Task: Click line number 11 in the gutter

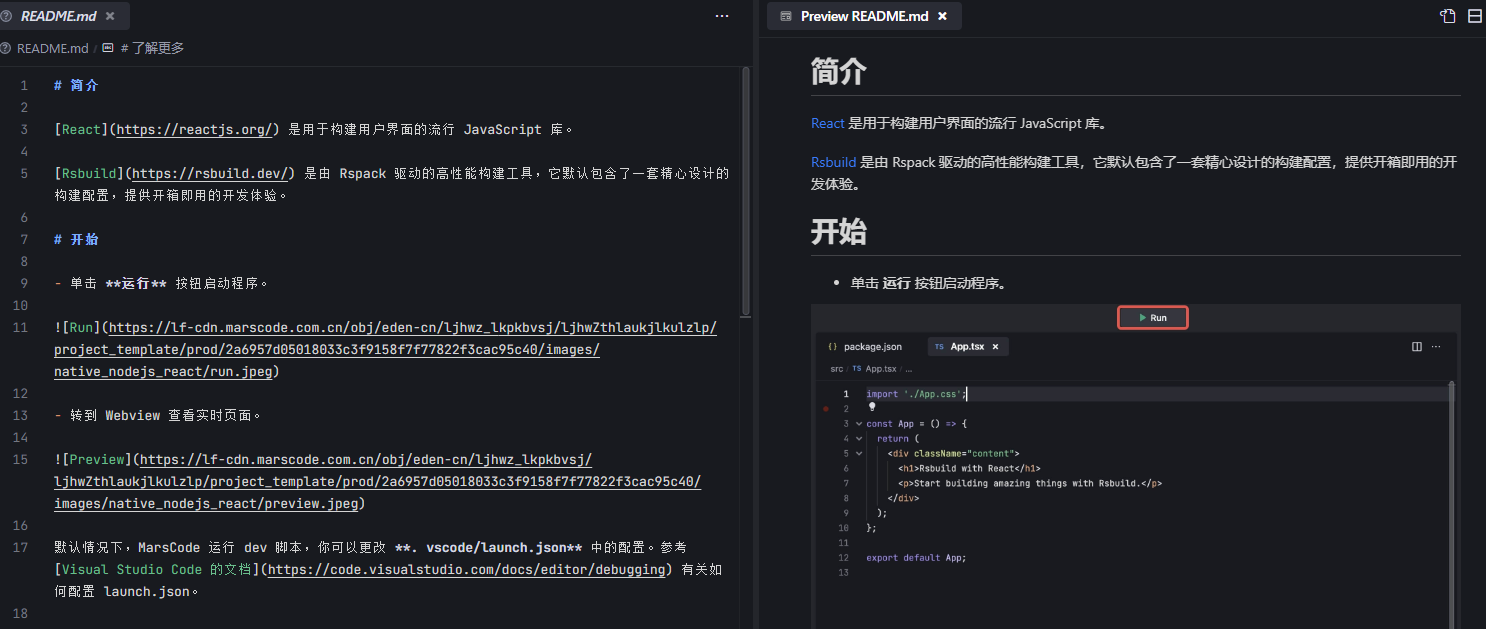Action: [21, 327]
